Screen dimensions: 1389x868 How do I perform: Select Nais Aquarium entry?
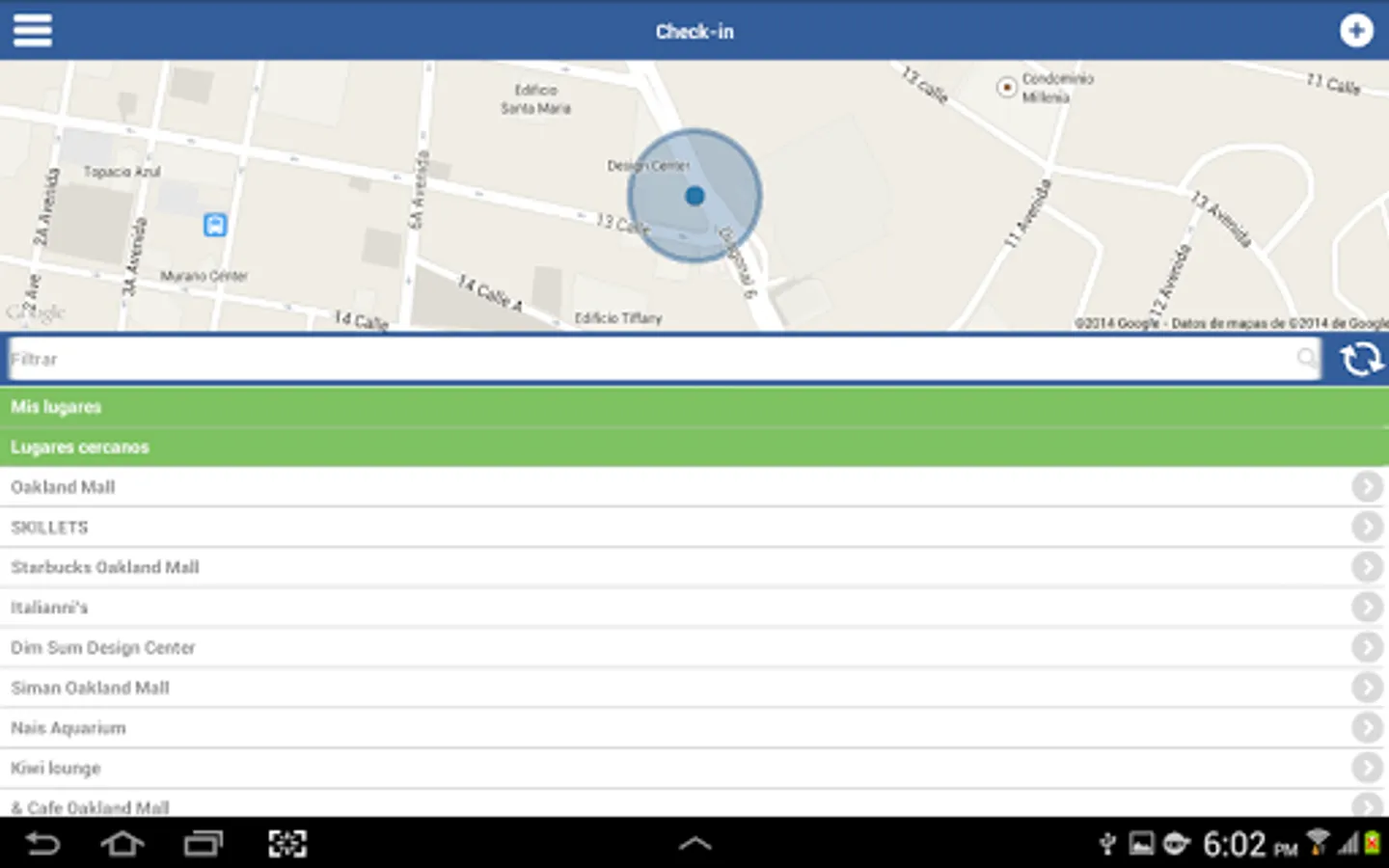pos(694,728)
